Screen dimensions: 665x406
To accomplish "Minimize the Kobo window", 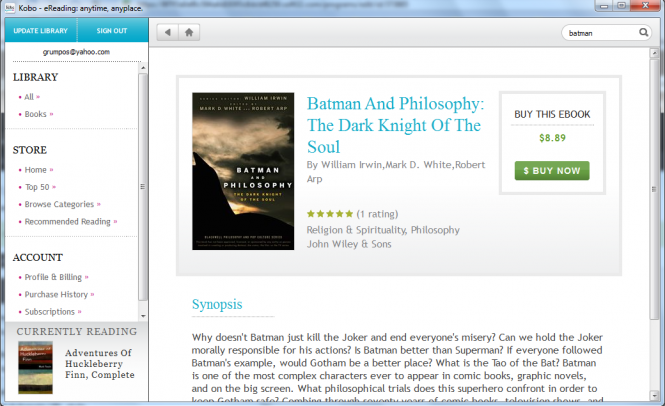I will click(x=604, y=6).
